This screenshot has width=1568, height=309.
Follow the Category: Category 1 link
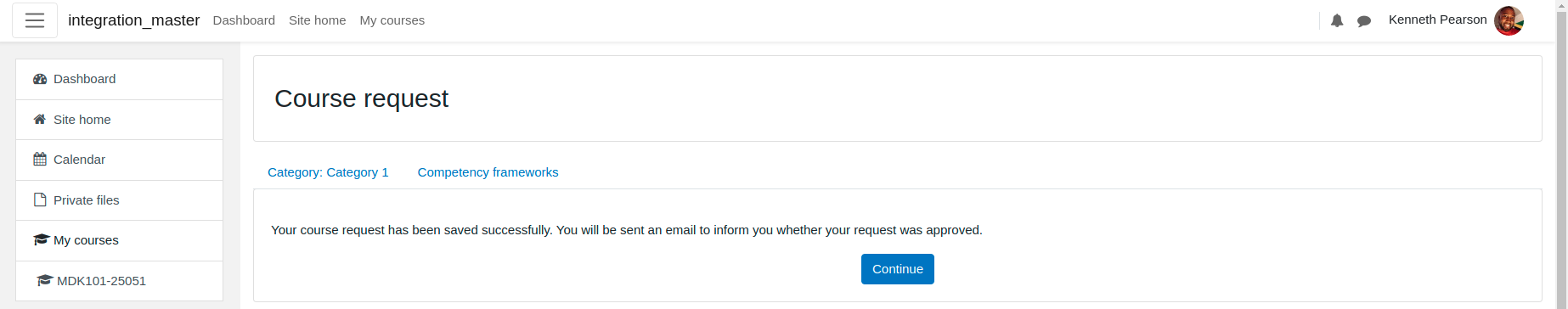(328, 172)
